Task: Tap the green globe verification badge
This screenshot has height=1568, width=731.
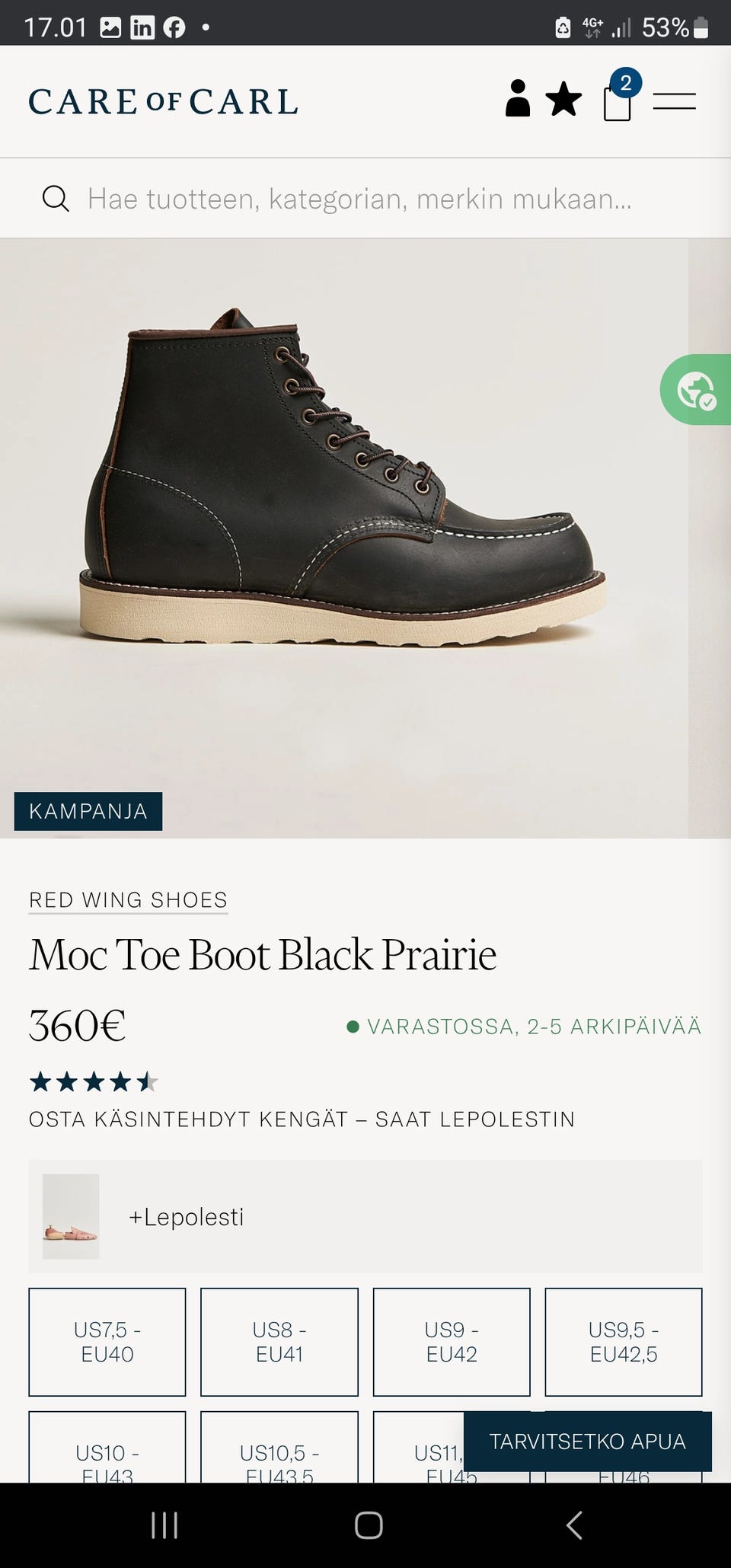Action: click(696, 390)
